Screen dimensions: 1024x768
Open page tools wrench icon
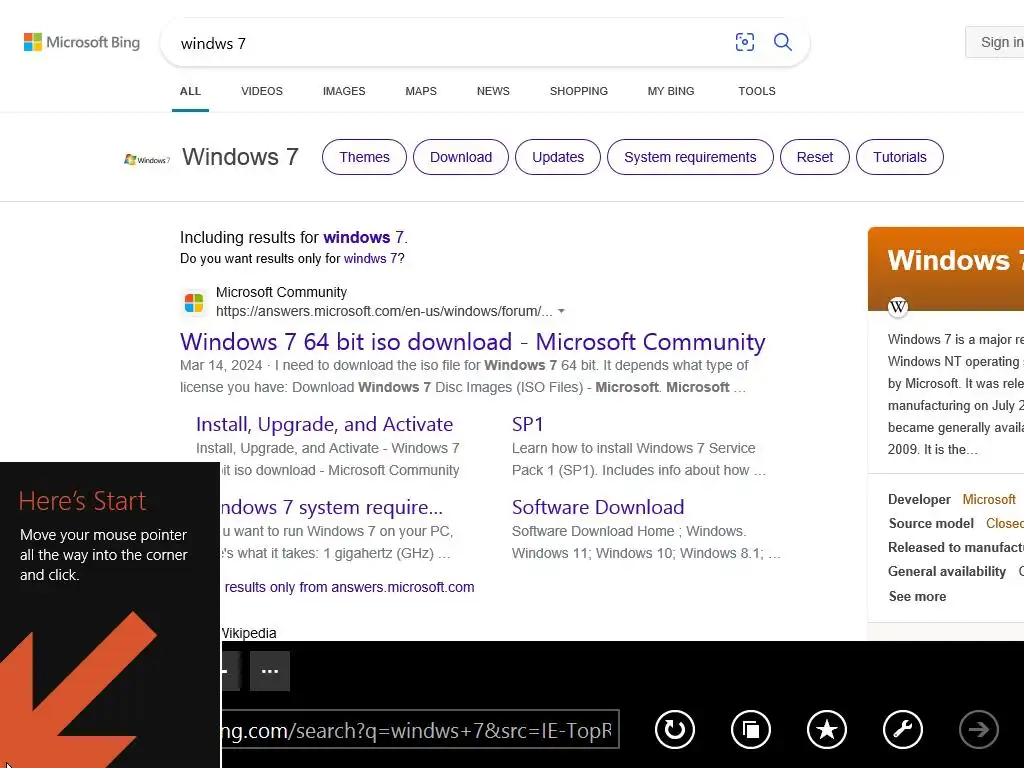[x=903, y=729]
